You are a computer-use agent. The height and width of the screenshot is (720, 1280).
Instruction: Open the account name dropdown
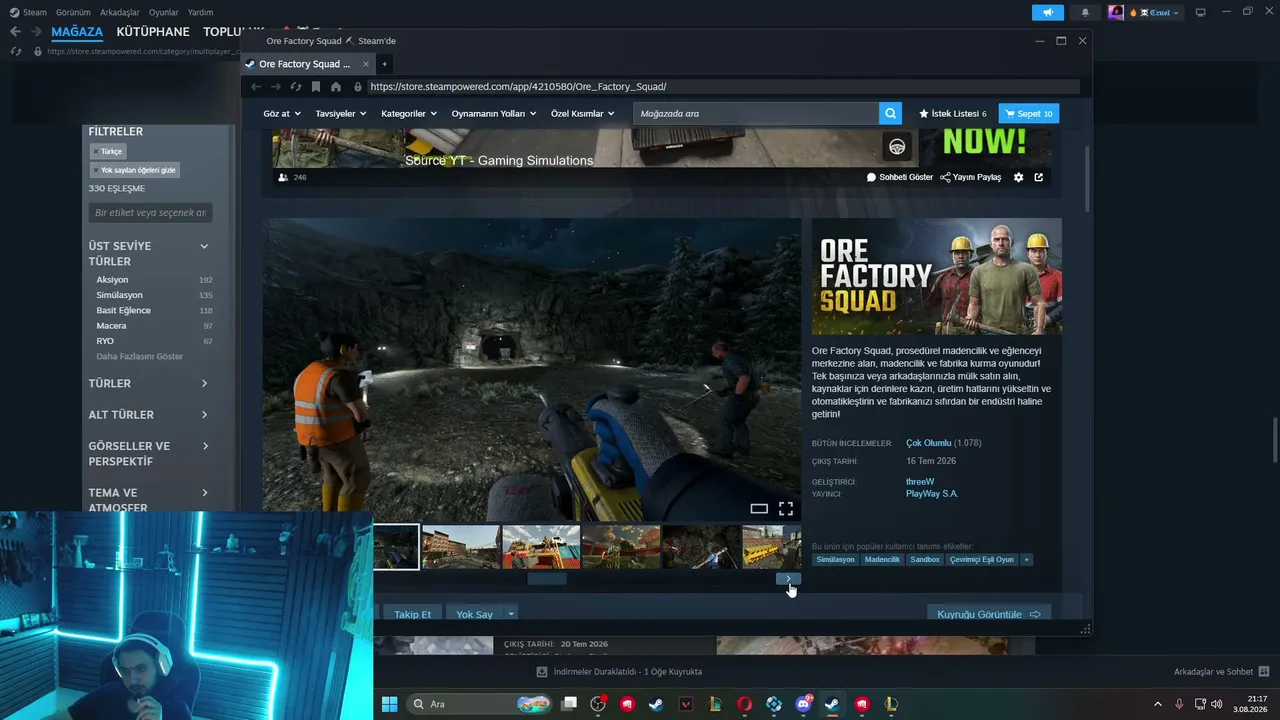1155,13
